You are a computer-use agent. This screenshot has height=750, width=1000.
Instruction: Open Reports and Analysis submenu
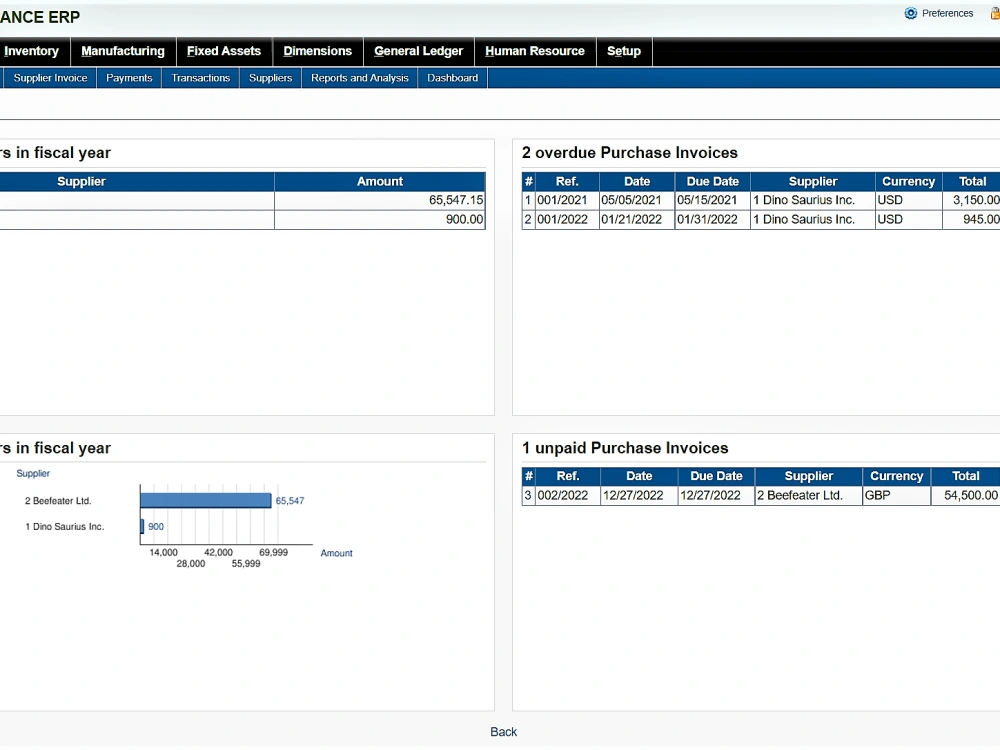(360, 78)
